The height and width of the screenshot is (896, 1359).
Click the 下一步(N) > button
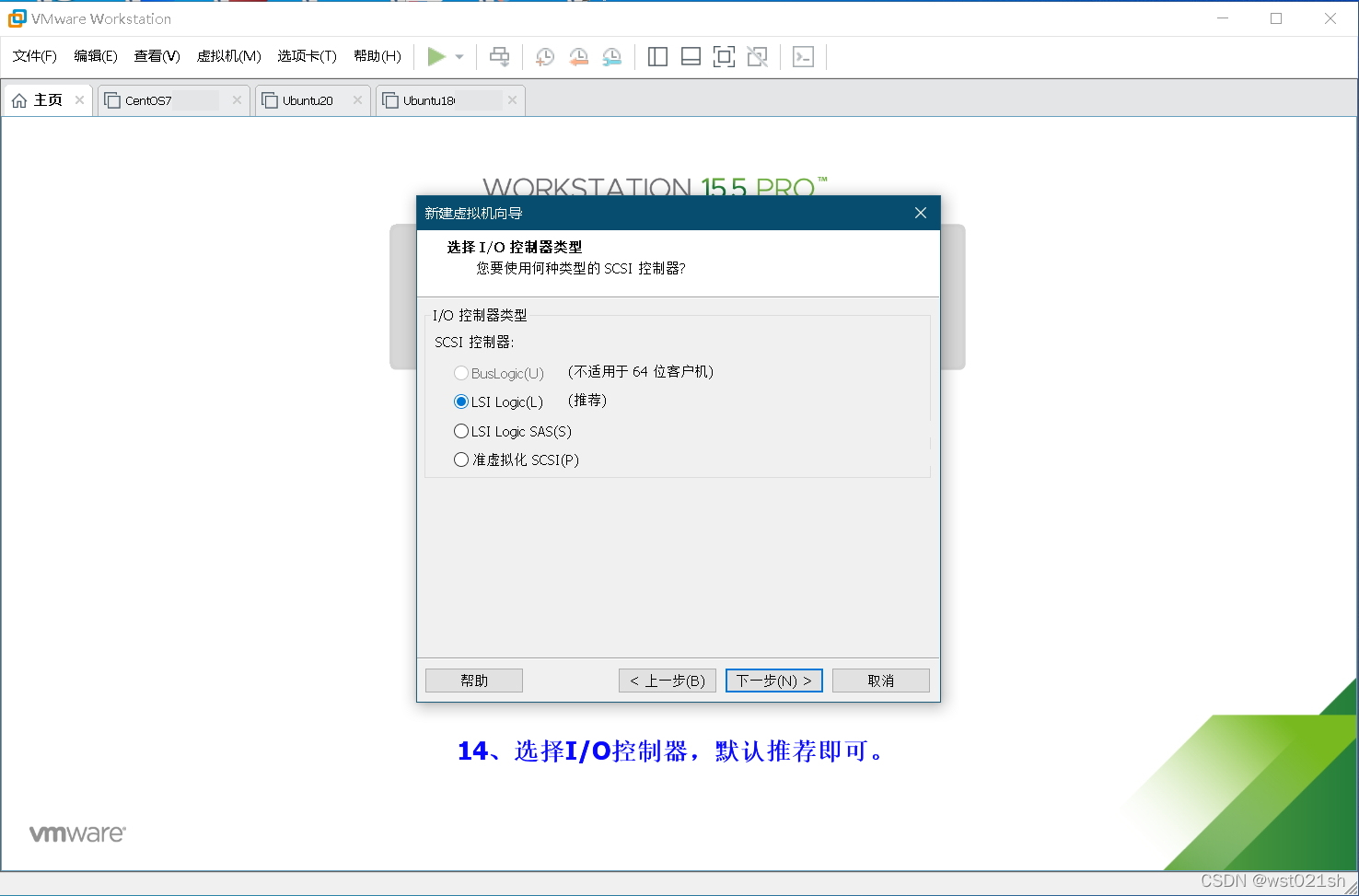coord(774,681)
